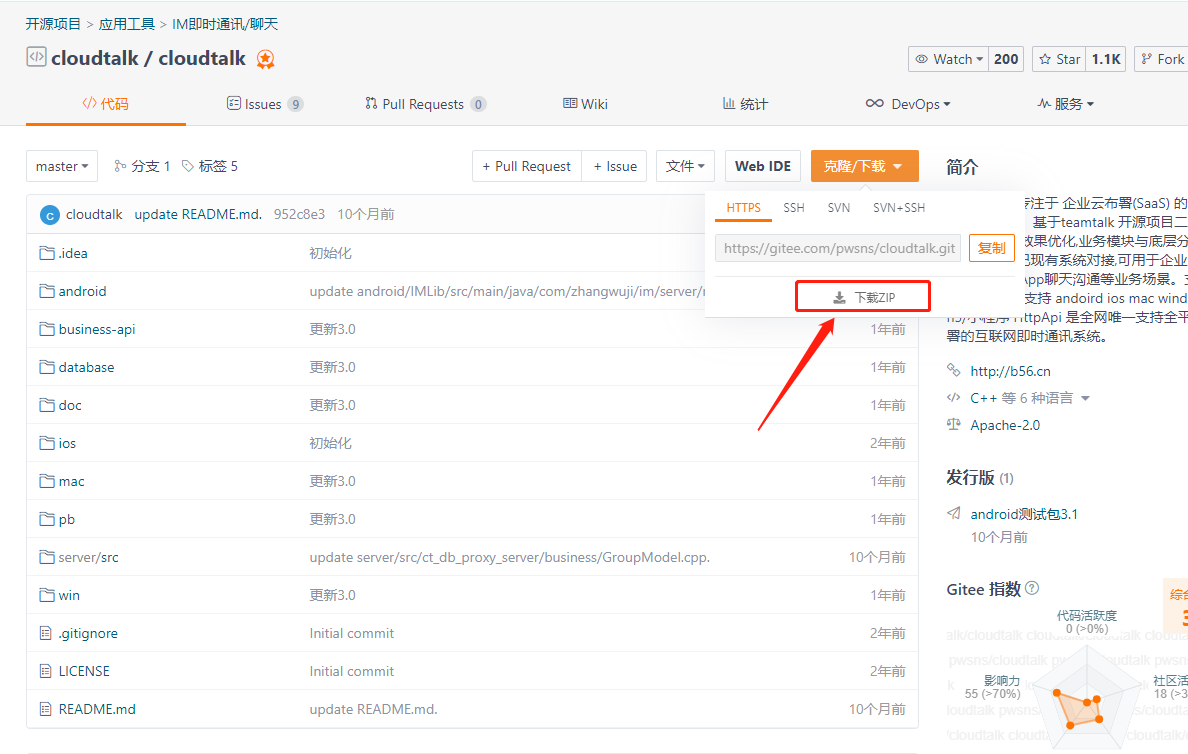Open the 统计 tab
This screenshot has height=754, width=1188.
pos(745,104)
